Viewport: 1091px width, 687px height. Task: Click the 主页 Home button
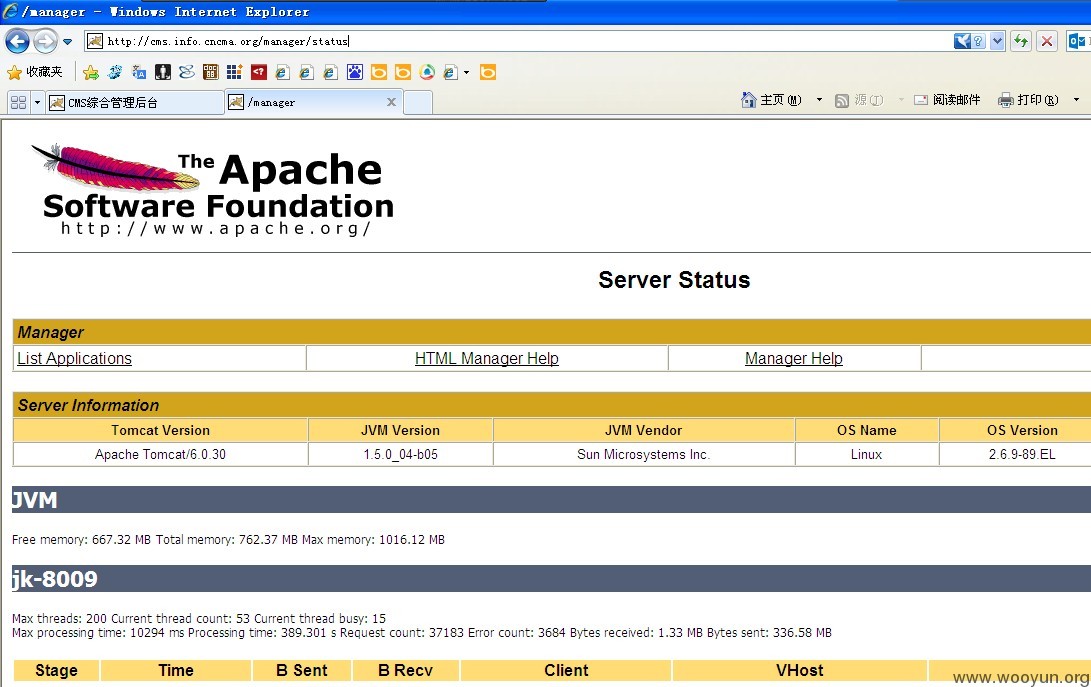tap(771, 100)
